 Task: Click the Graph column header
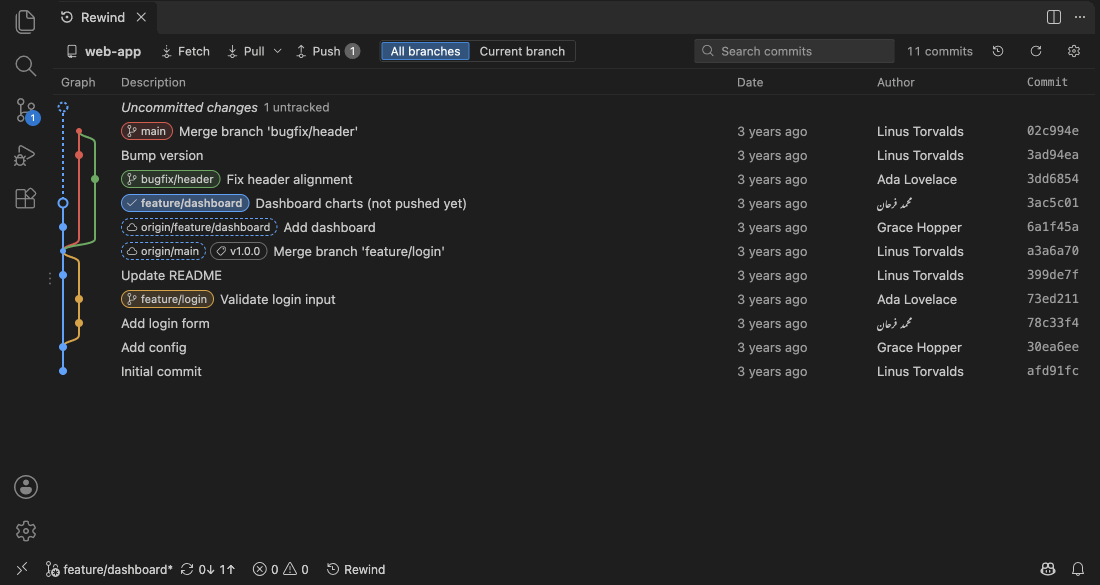pyautogui.click(x=78, y=82)
